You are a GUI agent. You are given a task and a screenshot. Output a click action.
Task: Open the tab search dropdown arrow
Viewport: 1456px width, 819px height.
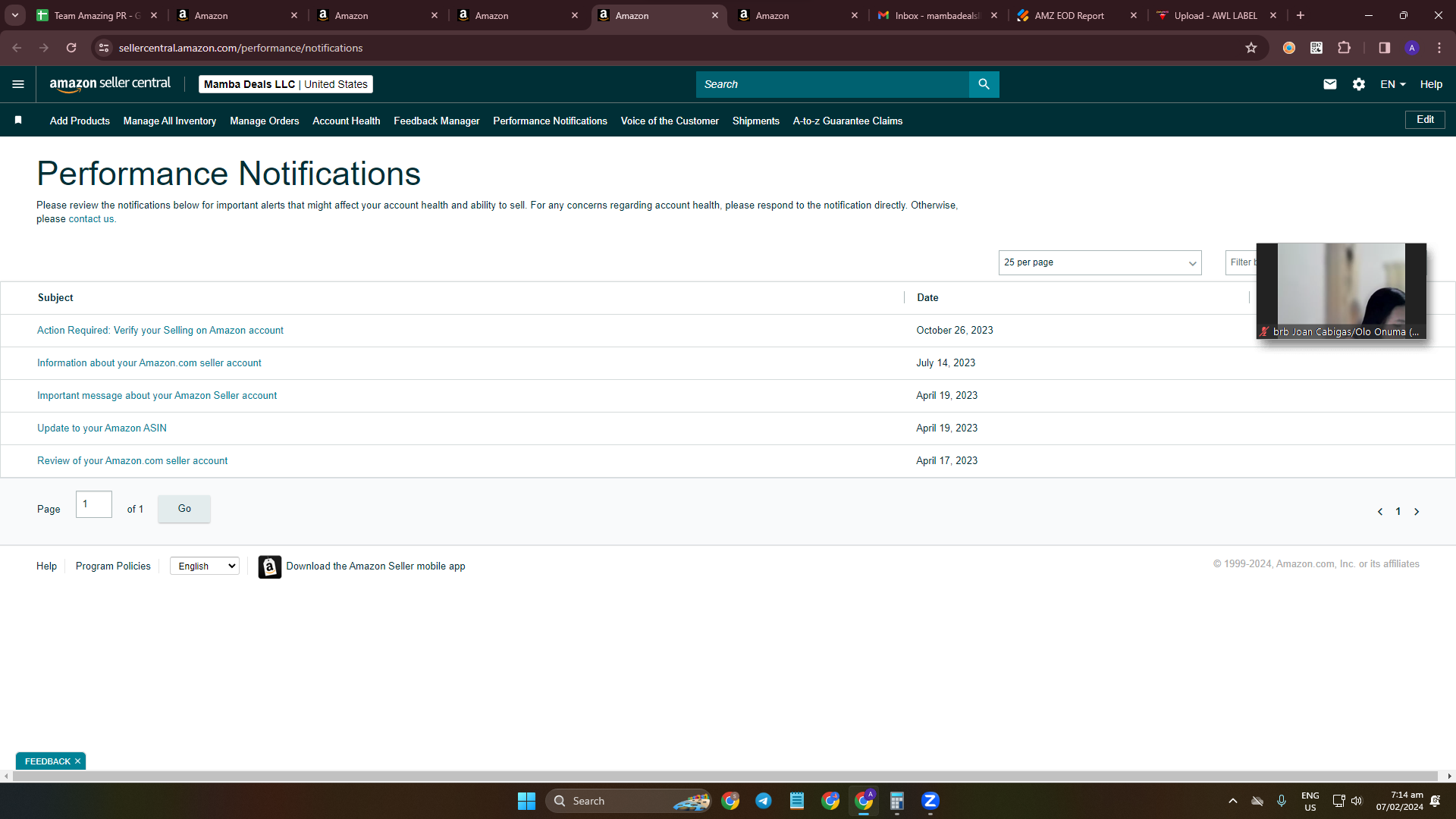click(15, 15)
